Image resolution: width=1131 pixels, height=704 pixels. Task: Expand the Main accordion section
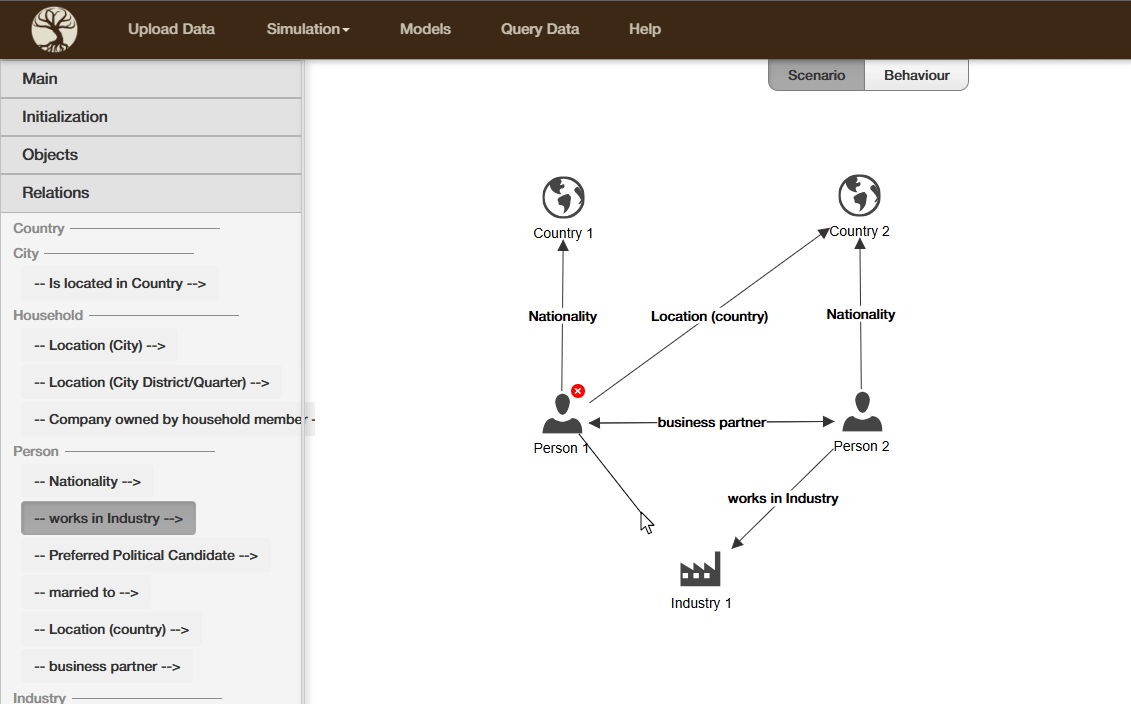(151, 79)
